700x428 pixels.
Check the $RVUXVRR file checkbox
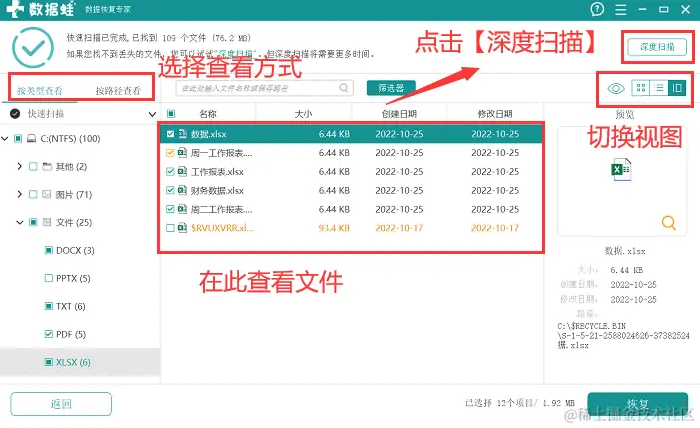tap(170, 228)
